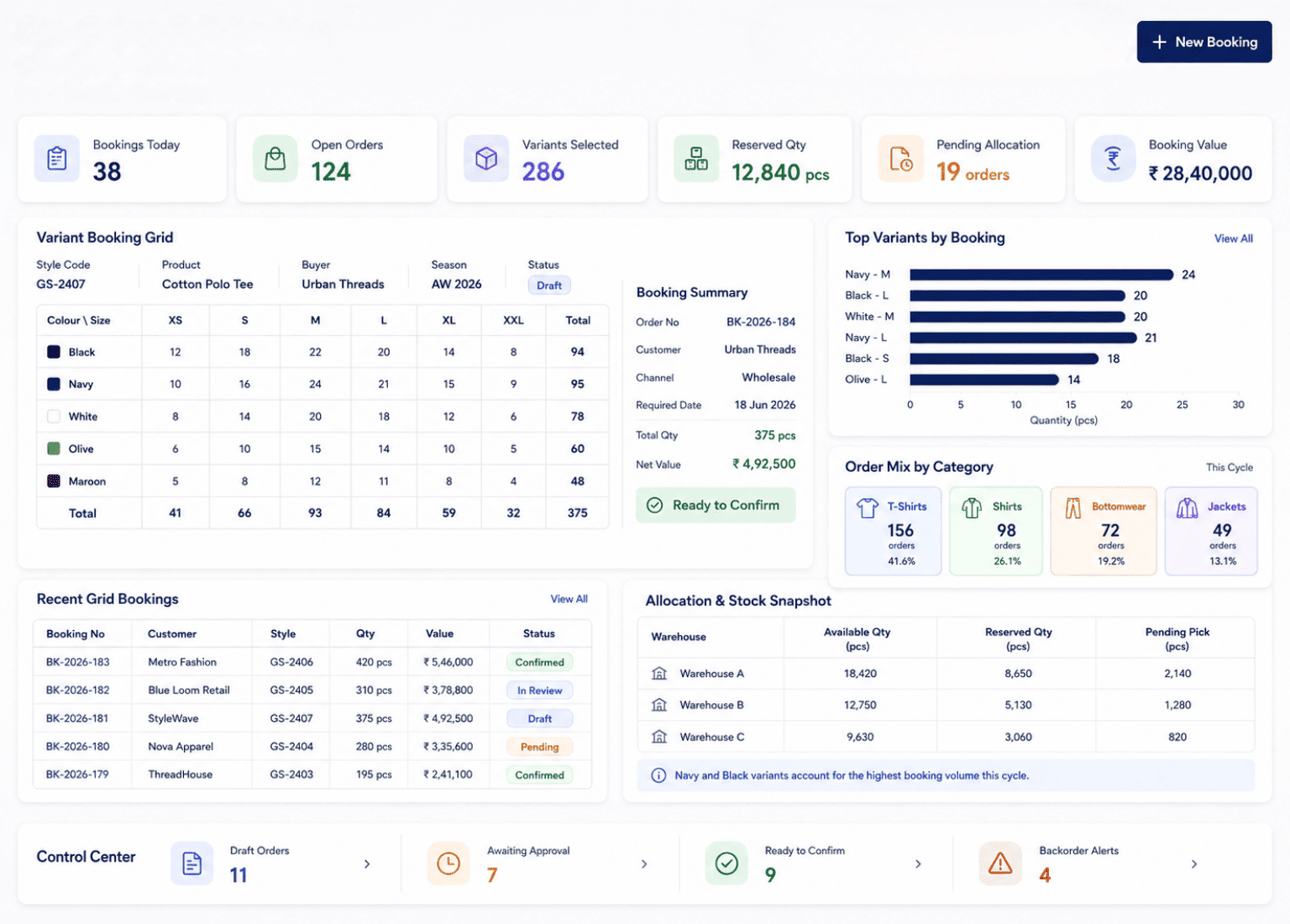Viewport: 1290px width, 924px height.
Task: Click the Bookings Today clipboard icon
Action: (x=57, y=158)
